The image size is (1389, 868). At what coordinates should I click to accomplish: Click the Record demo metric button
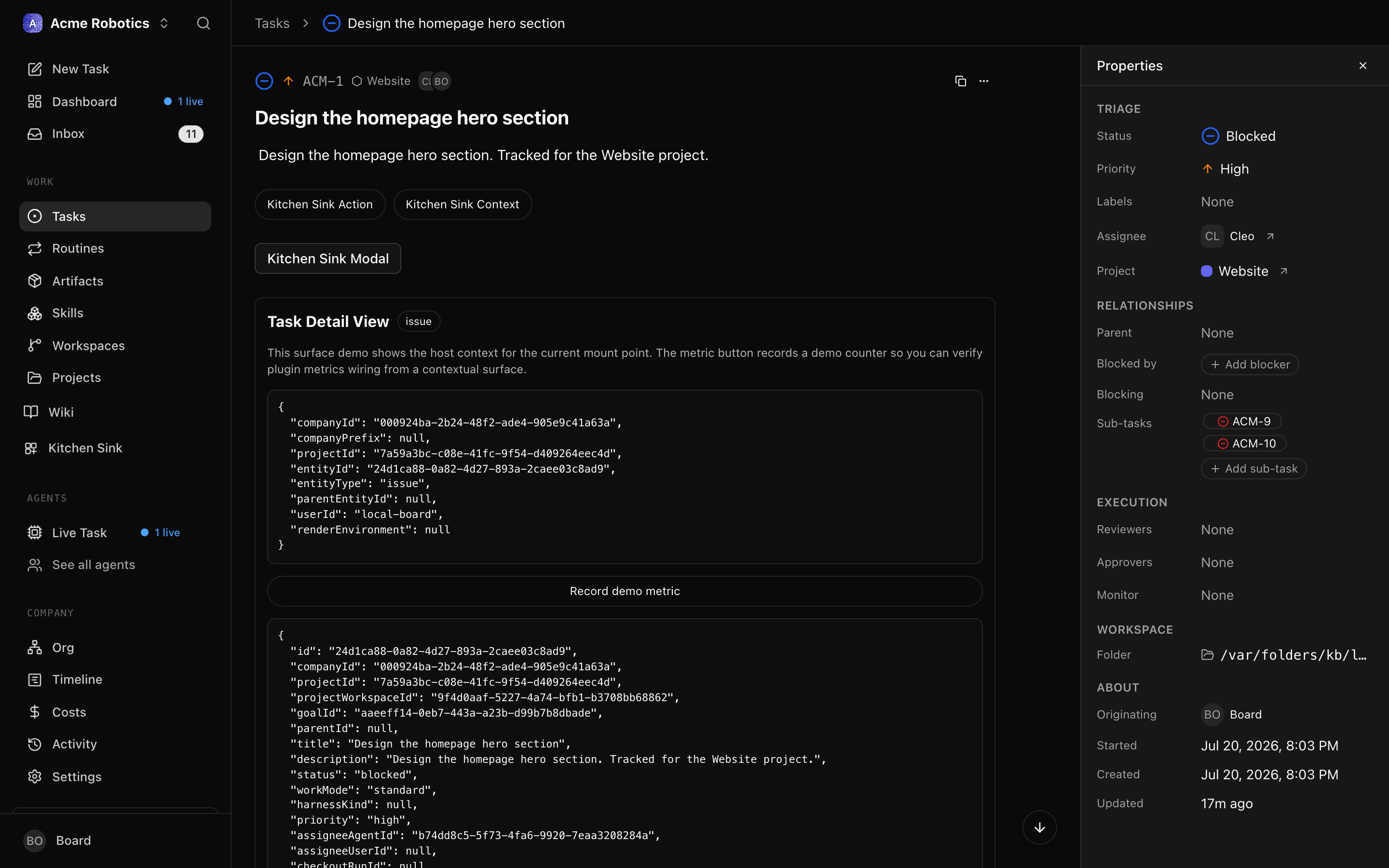[x=625, y=591]
